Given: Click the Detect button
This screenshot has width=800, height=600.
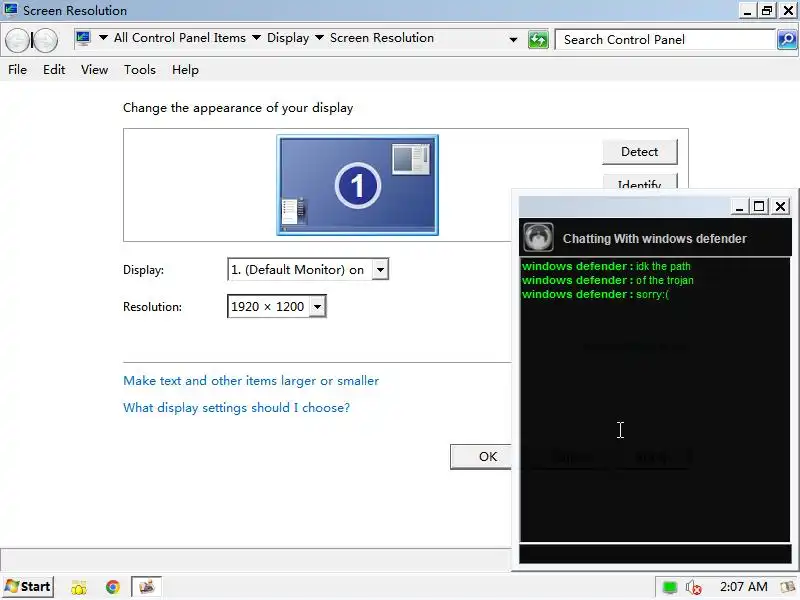Looking at the screenshot, I should (640, 152).
